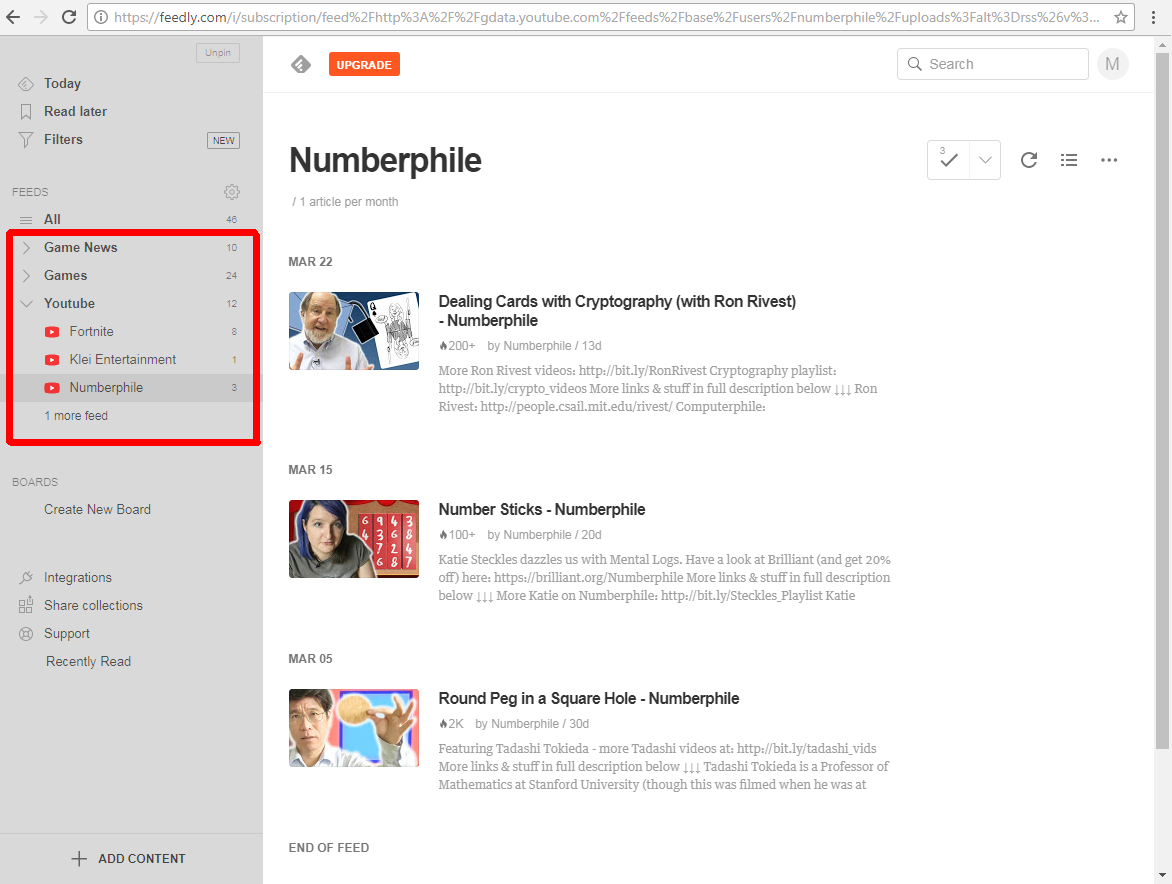Bookmark the page with the star icon

[x=1120, y=16]
